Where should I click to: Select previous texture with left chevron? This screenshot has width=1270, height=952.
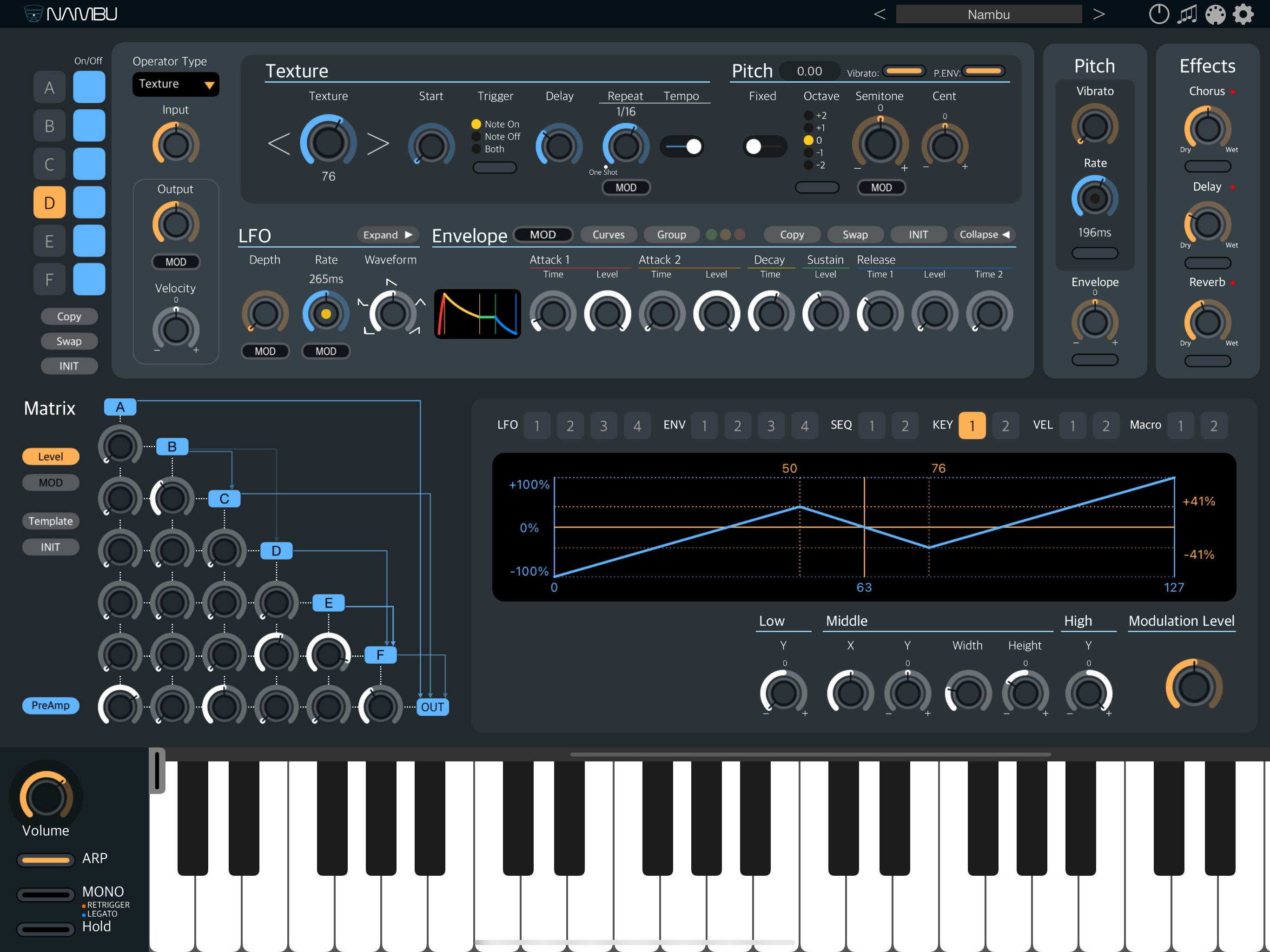tap(279, 144)
